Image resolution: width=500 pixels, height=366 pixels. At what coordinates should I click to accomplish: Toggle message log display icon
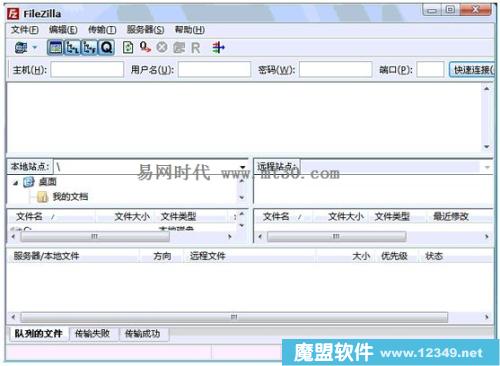55,48
